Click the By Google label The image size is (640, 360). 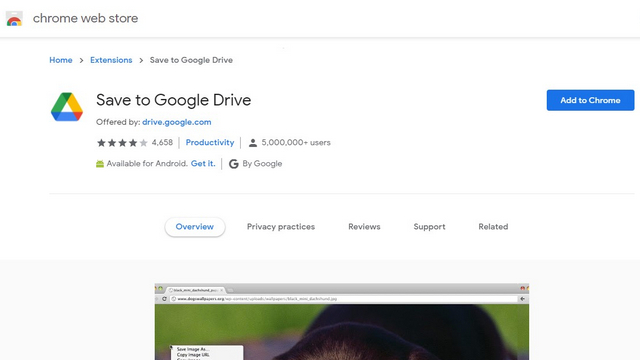coord(262,164)
